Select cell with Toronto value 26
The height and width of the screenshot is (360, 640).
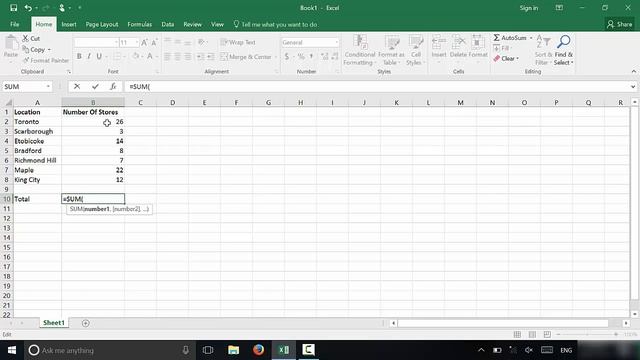click(93, 122)
